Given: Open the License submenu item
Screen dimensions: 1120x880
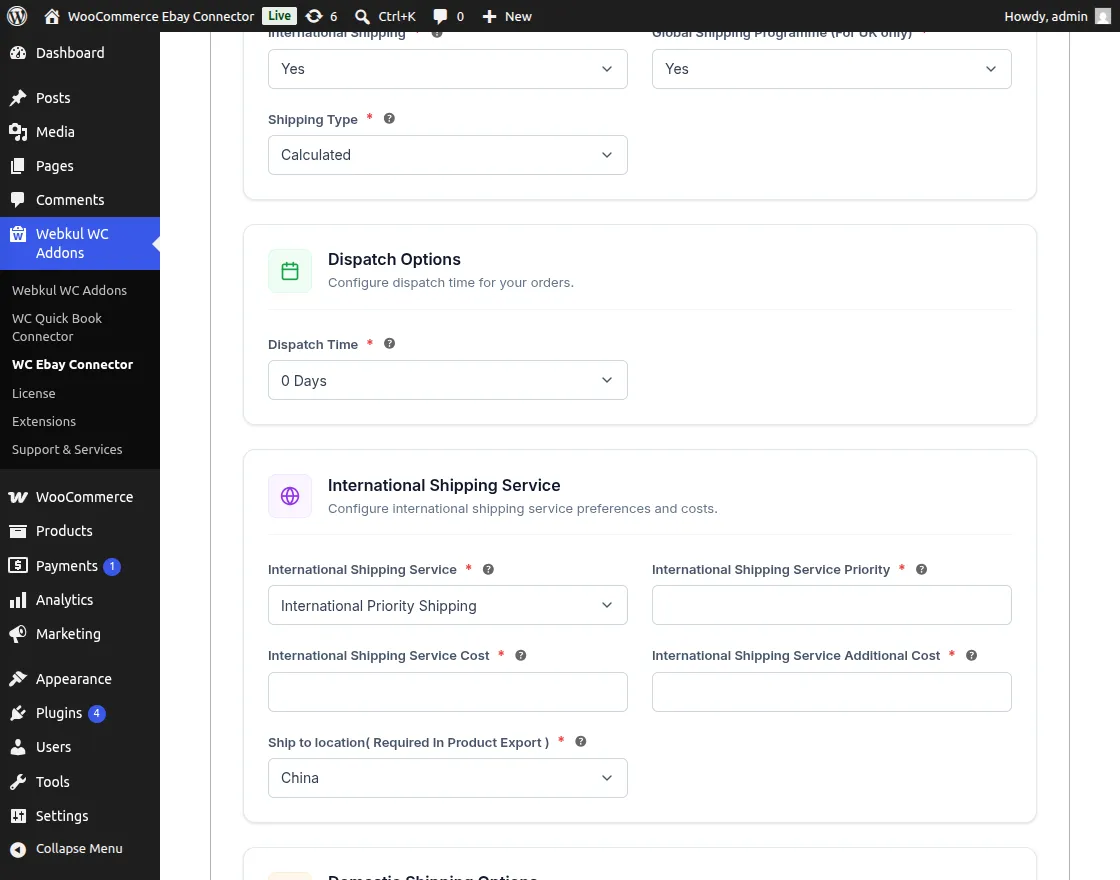Looking at the screenshot, I should coord(34,393).
